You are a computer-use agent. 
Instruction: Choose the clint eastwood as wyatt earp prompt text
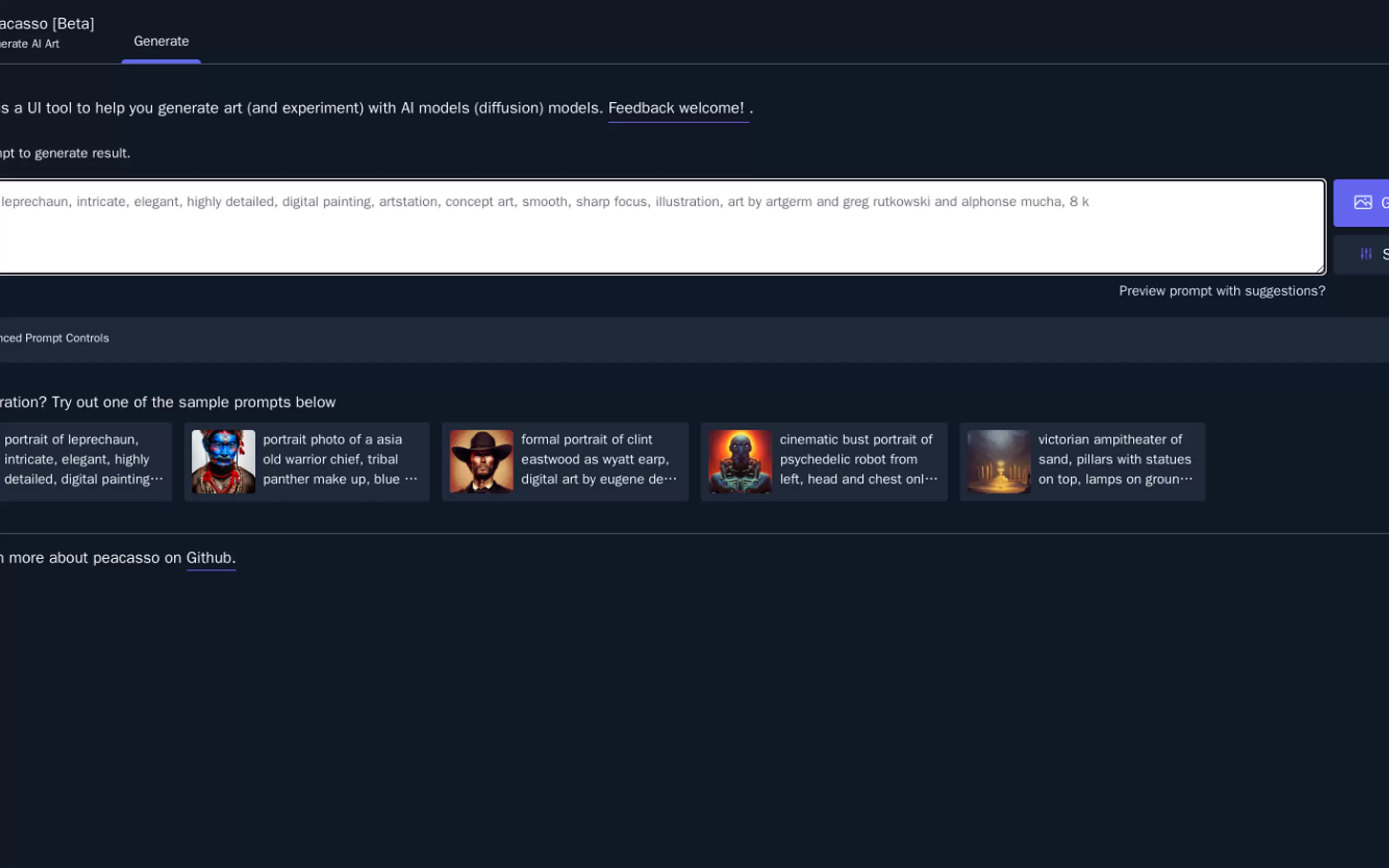[x=597, y=459]
